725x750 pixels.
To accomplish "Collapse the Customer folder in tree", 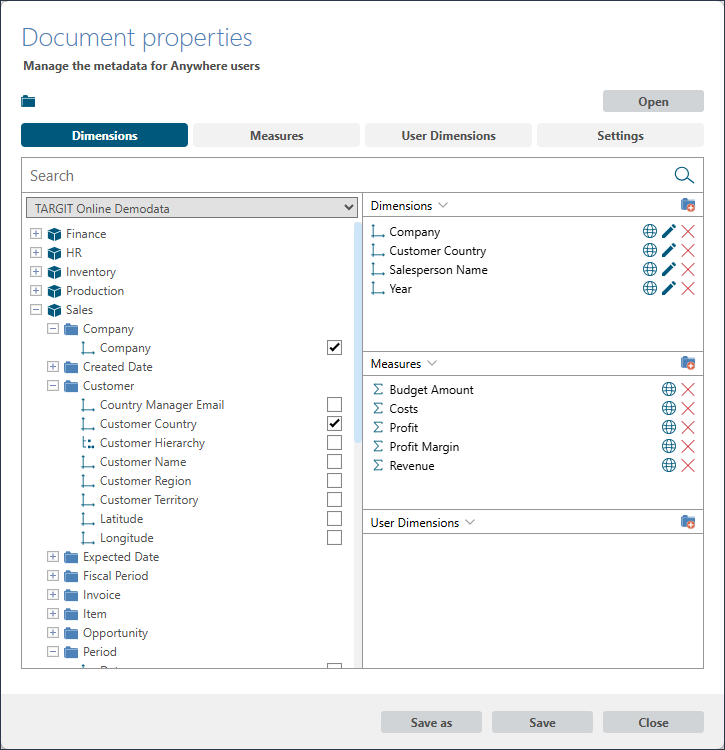I will 53,386.
